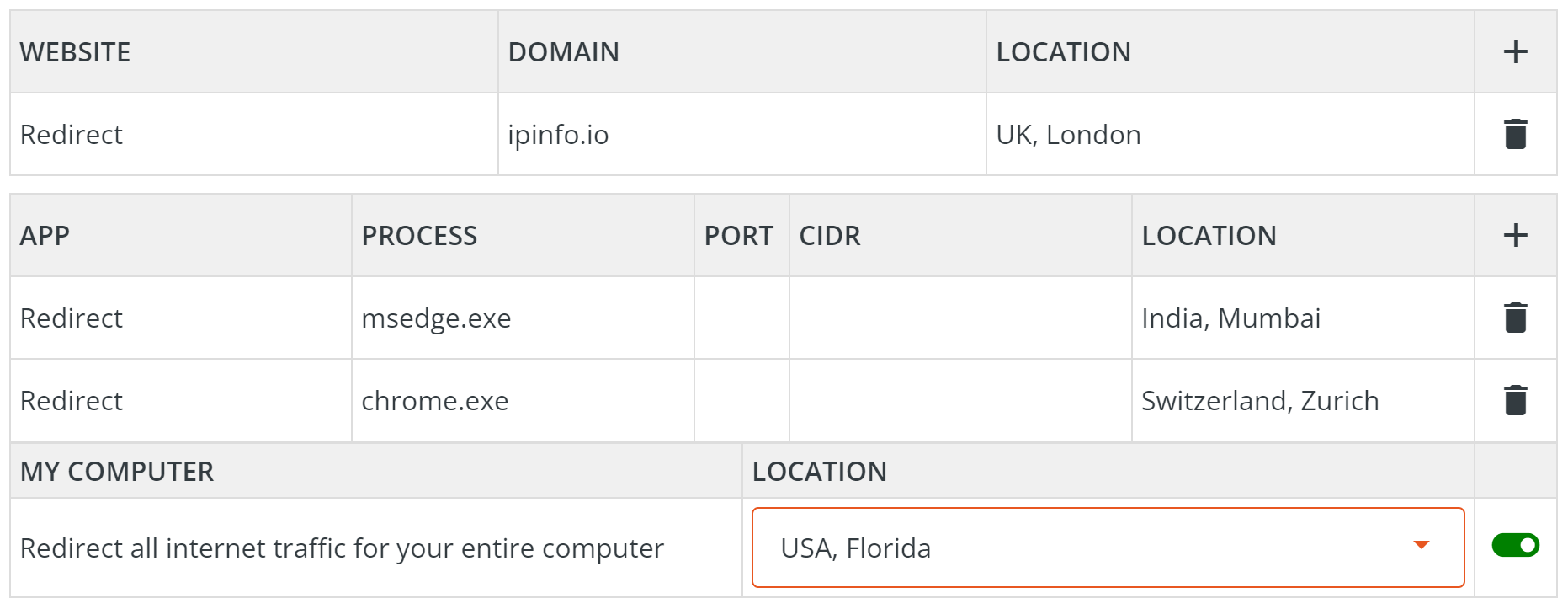Open the Switzerland, Zurich location for chrome.exe

coord(1260,400)
